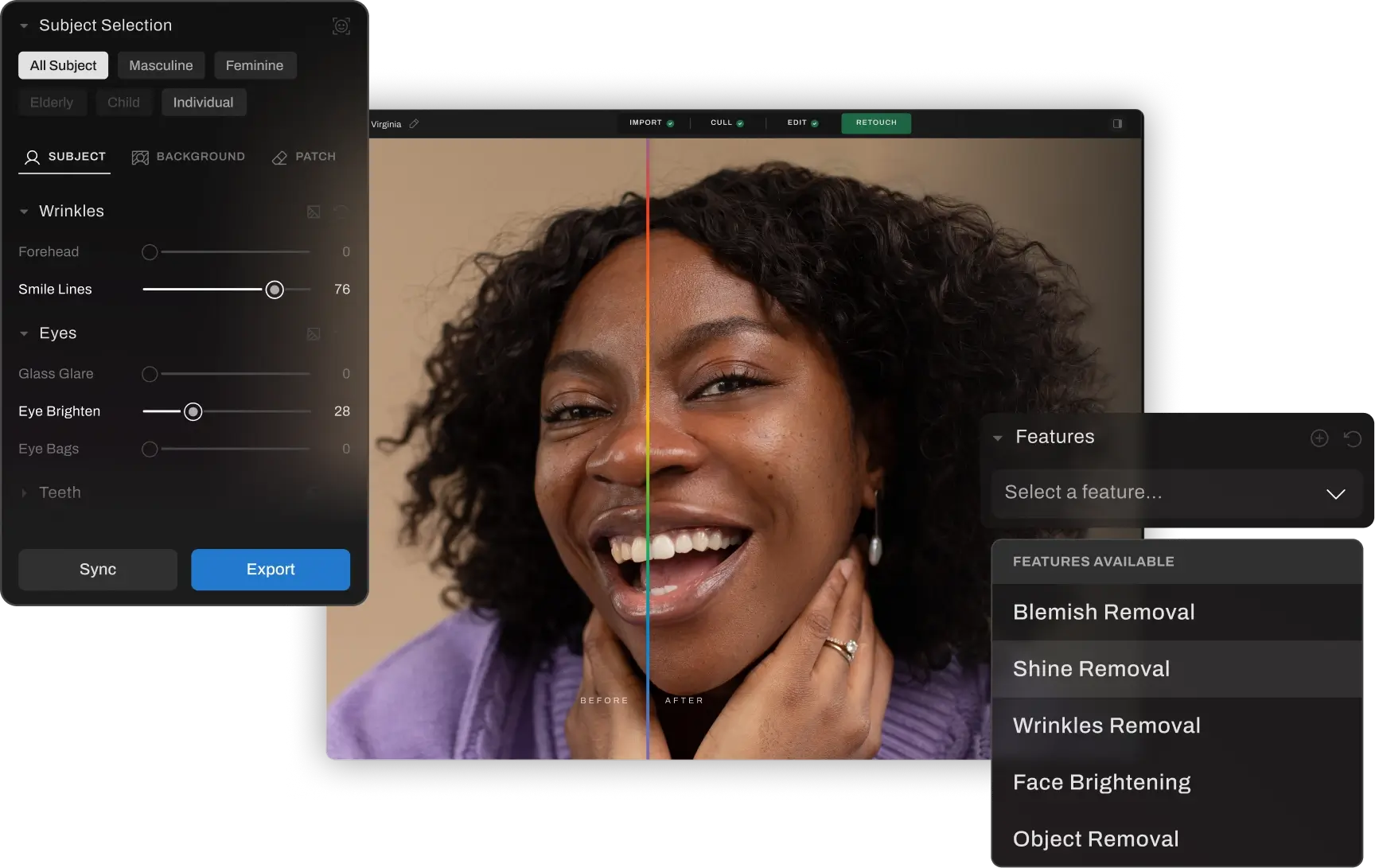Viewport: 1375px width, 868px height.
Task: Select the Elderly subject filter
Action: (52, 103)
